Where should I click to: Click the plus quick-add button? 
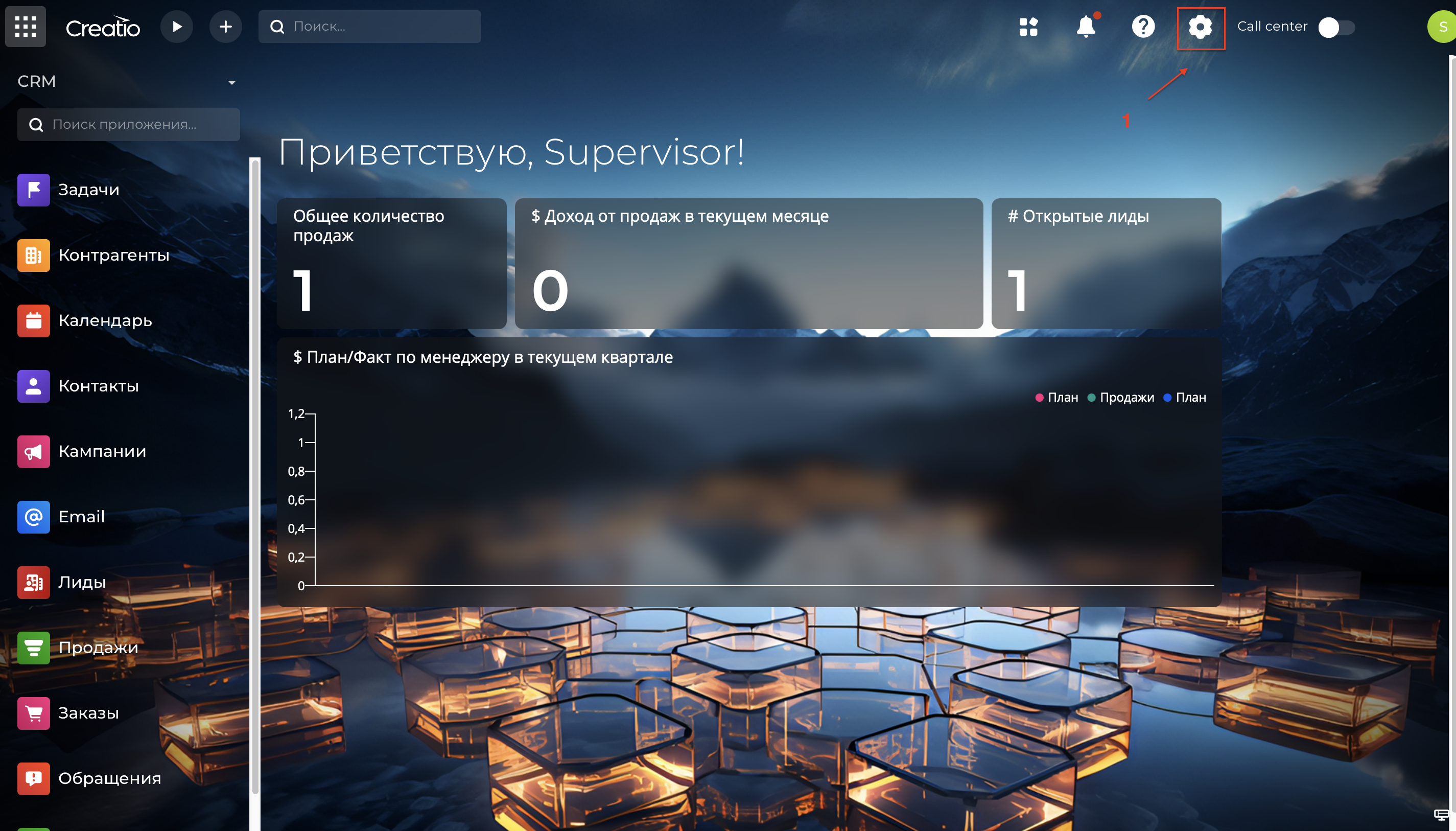coord(225,26)
